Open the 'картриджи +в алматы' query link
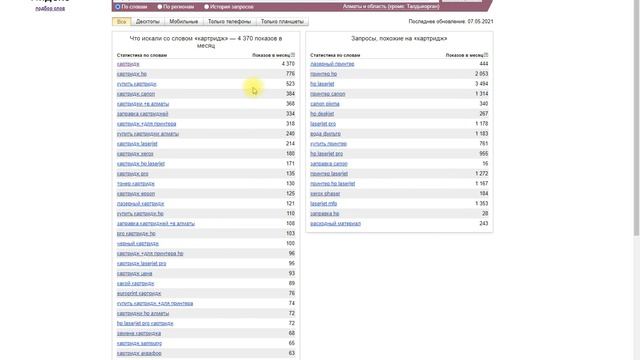The image size is (640, 360). pyautogui.click(x=143, y=104)
